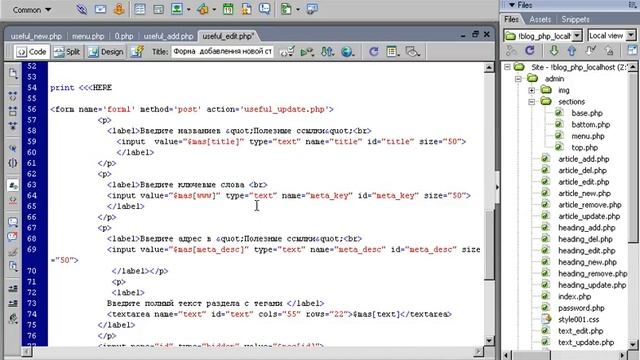Open the Images dropdown arrow

click(189, 9)
